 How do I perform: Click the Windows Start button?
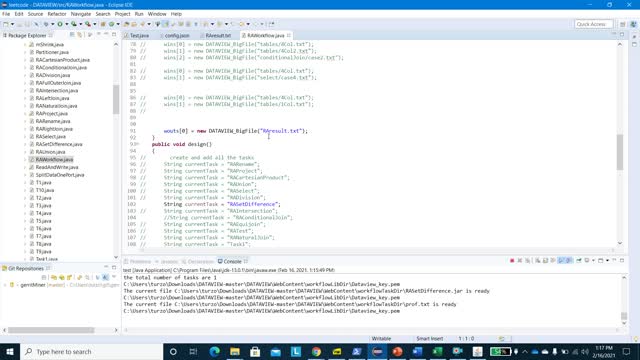[10, 351]
